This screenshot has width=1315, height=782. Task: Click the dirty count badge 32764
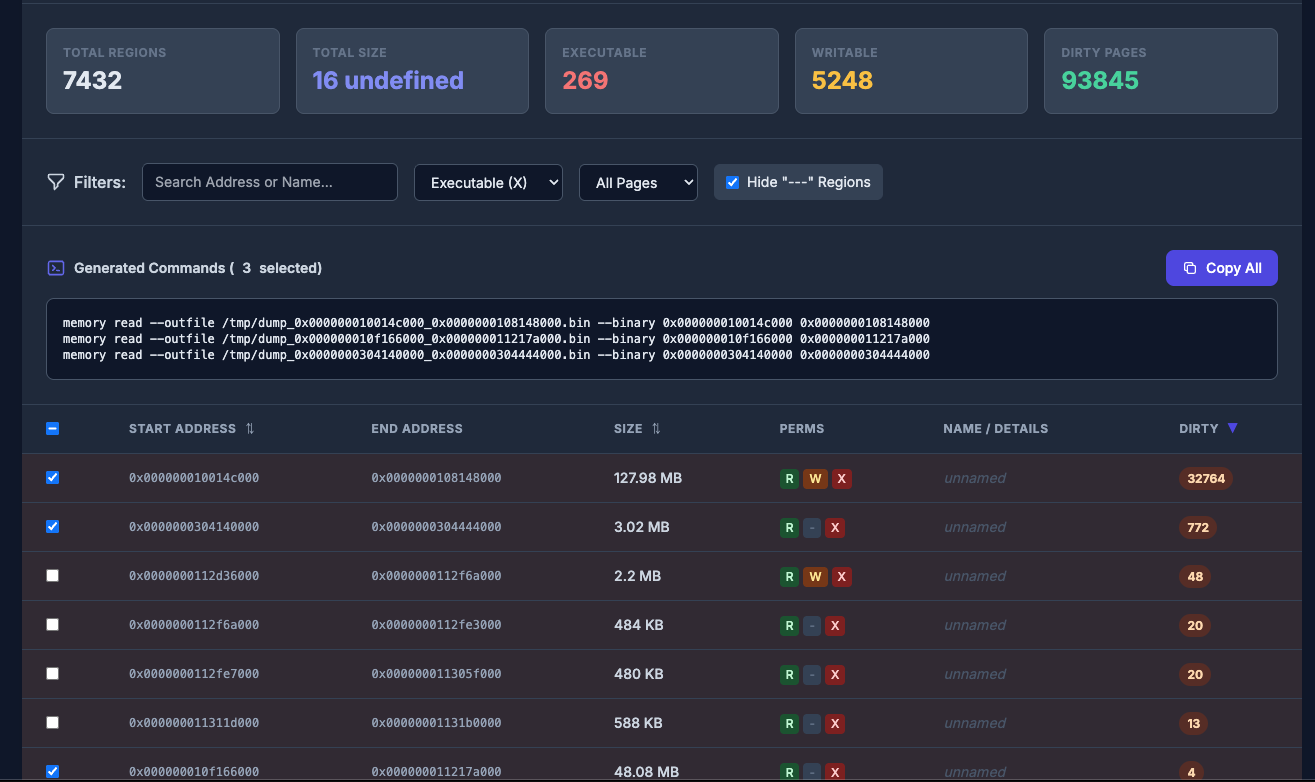(x=1205, y=479)
